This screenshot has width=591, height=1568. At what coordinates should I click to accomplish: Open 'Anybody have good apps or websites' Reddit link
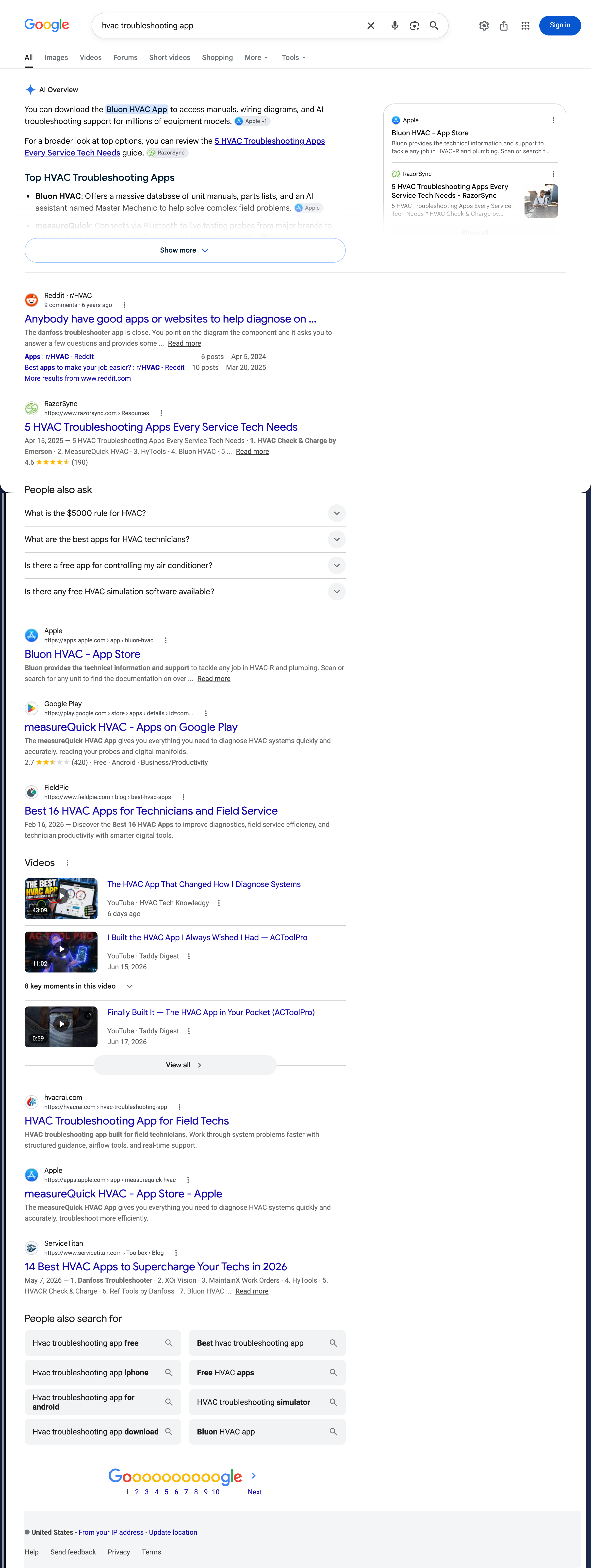coord(170,319)
